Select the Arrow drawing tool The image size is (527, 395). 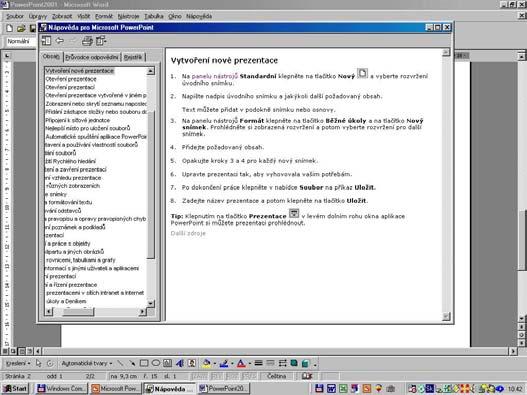coord(132,363)
